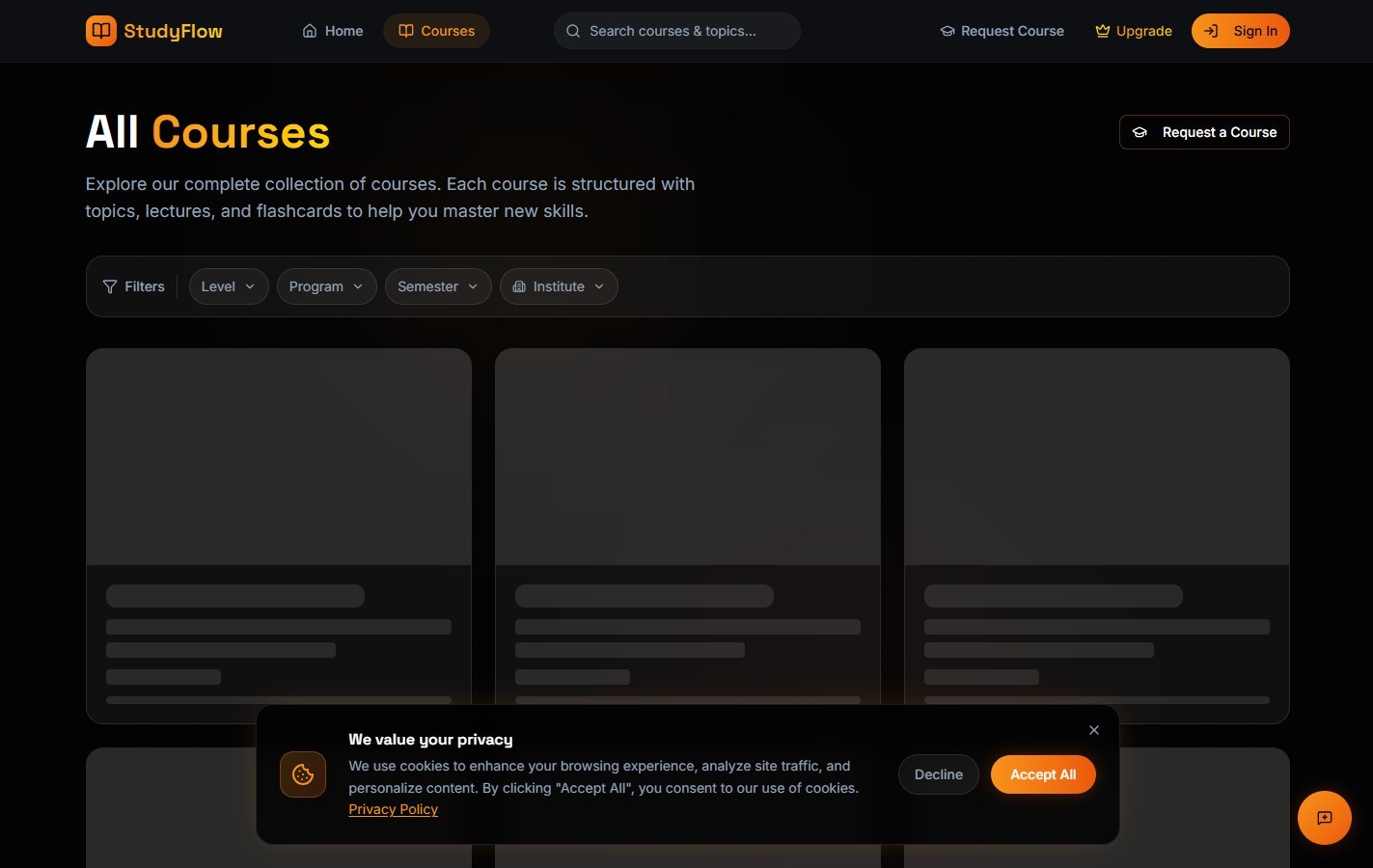Dismiss the cookie banner with the X
The height and width of the screenshot is (868, 1373).
(x=1094, y=730)
